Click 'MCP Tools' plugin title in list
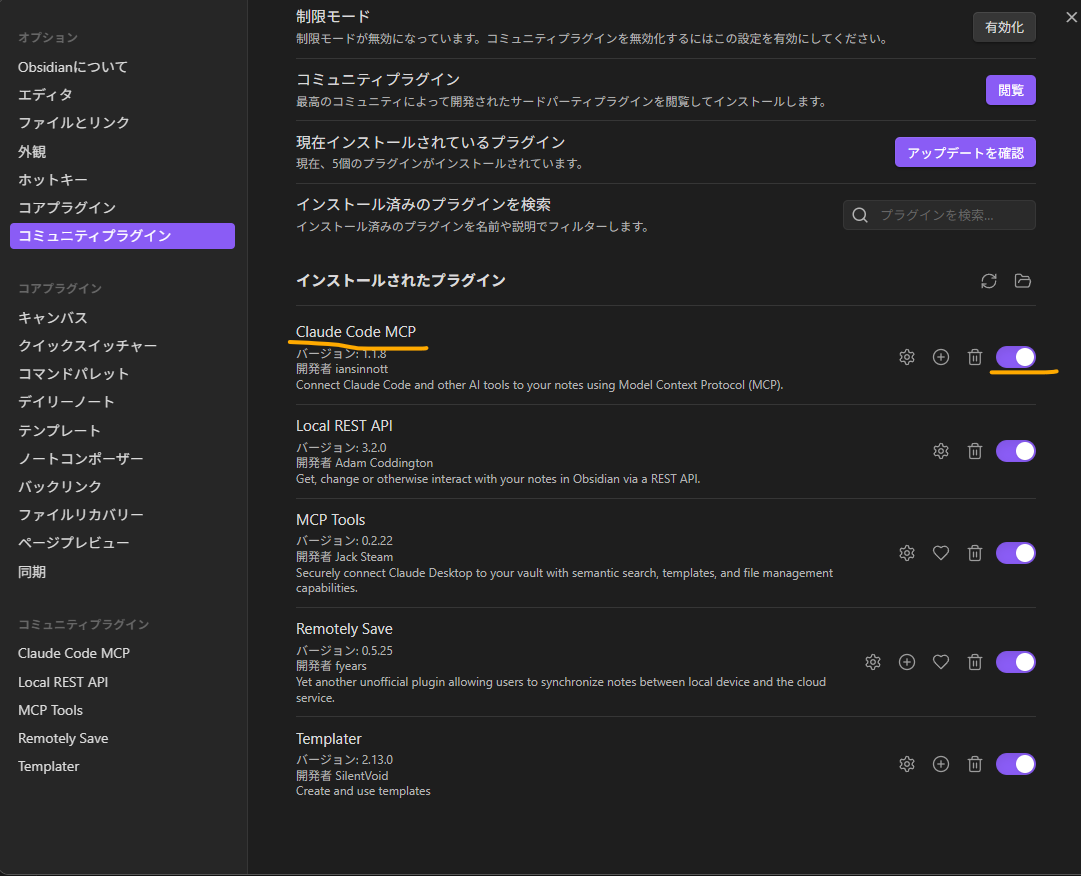The height and width of the screenshot is (876, 1081). point(330,520)
